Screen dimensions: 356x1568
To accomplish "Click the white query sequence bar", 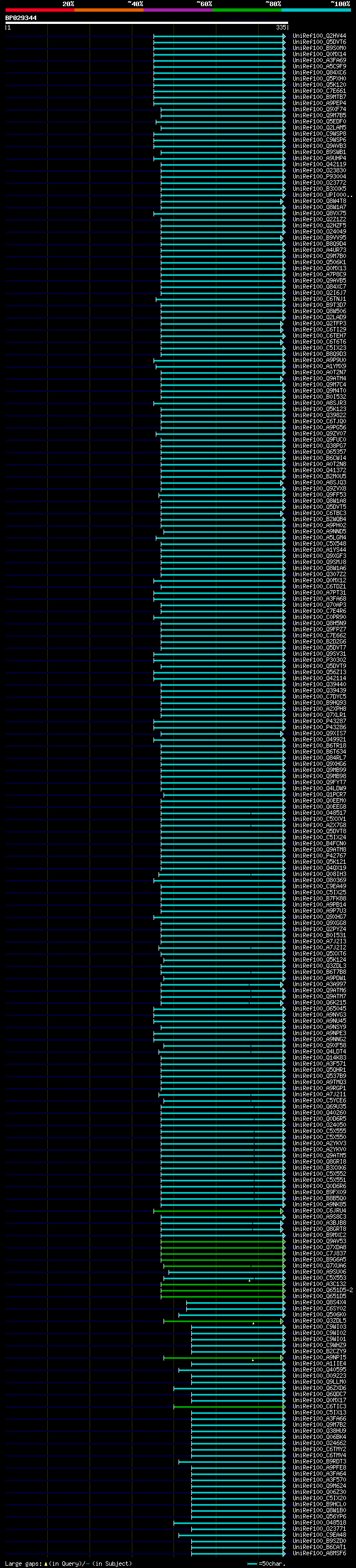I will 147,23.
